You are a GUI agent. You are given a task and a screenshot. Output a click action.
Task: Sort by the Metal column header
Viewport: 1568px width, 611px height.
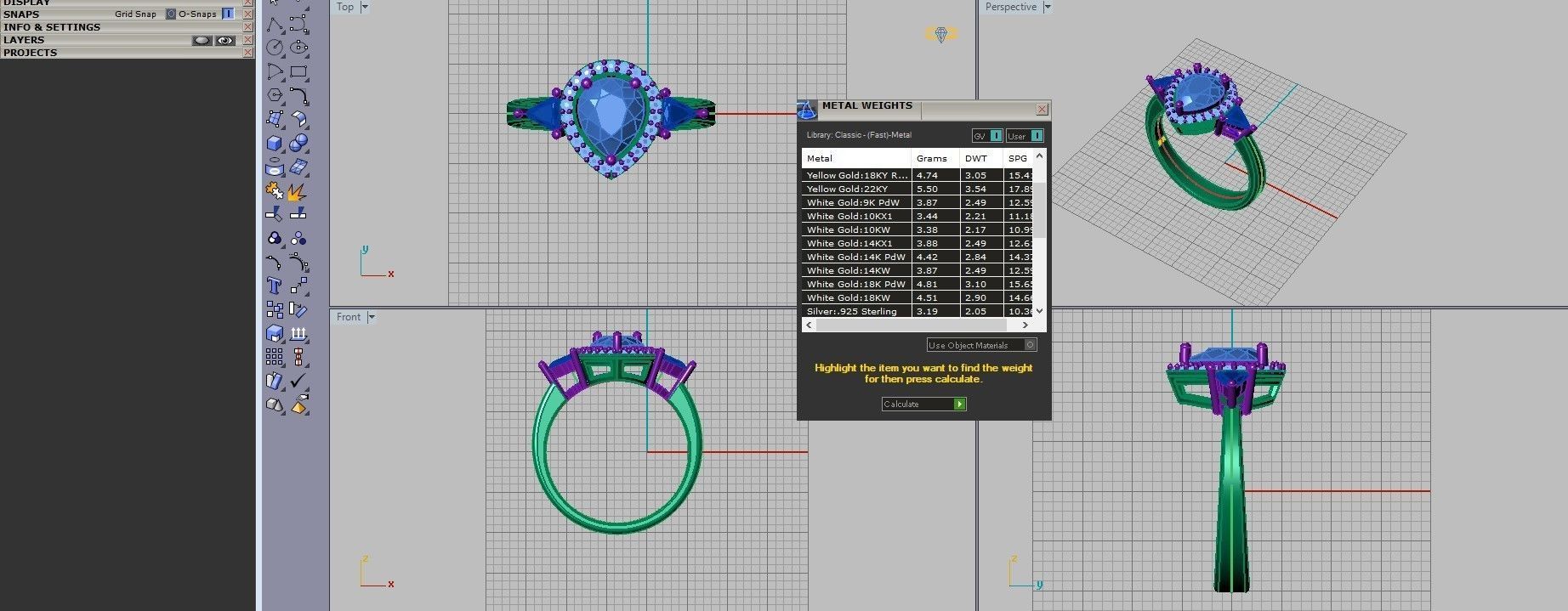point(856,158)
